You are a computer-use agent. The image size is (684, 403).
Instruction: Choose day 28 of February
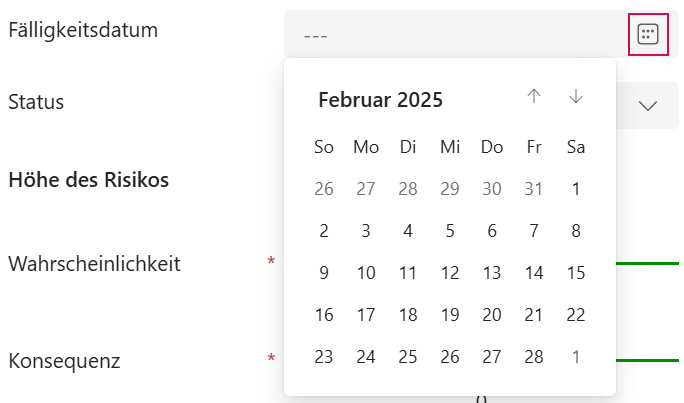534,357
